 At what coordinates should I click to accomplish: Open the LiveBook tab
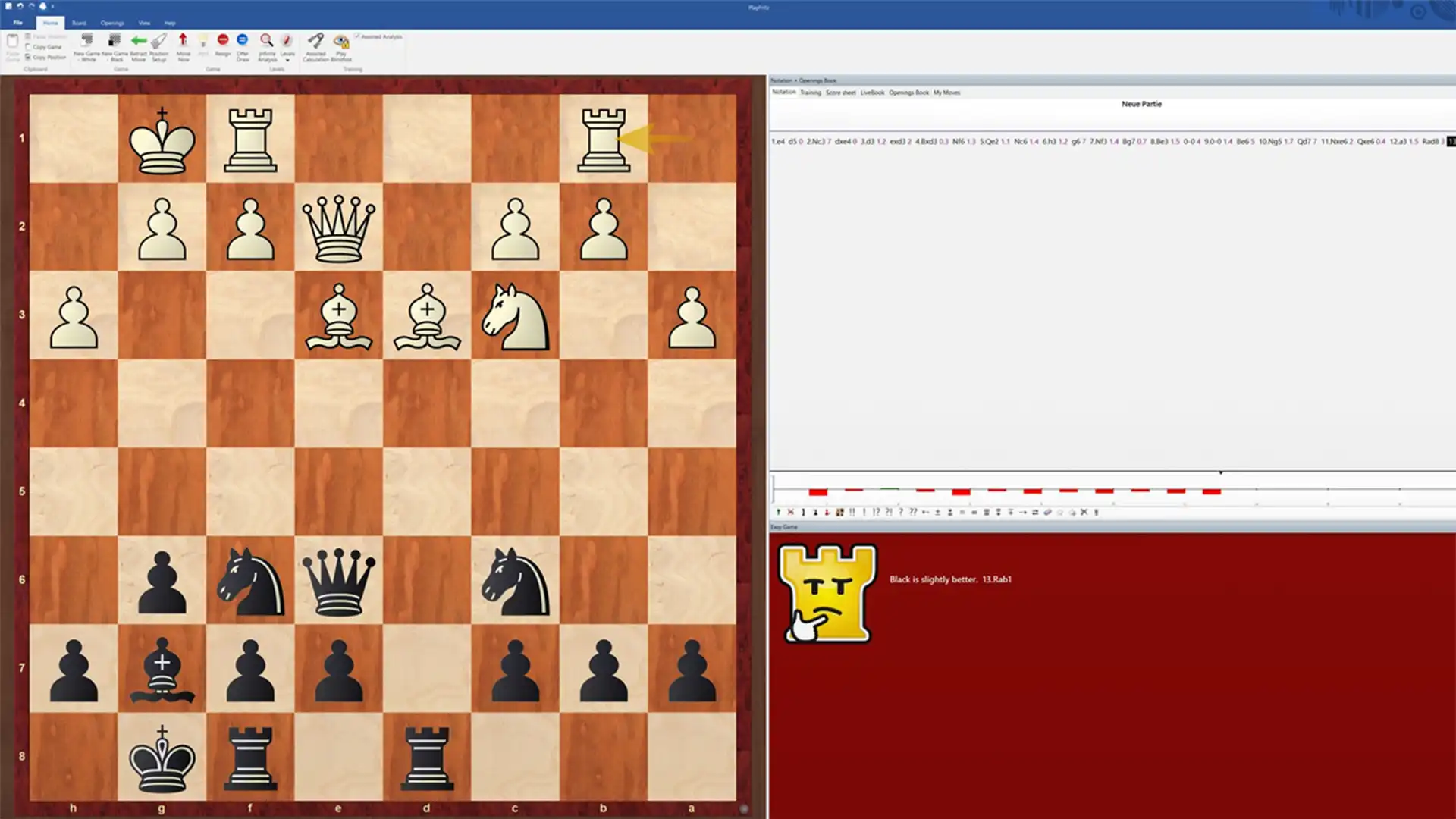point(872,93)
